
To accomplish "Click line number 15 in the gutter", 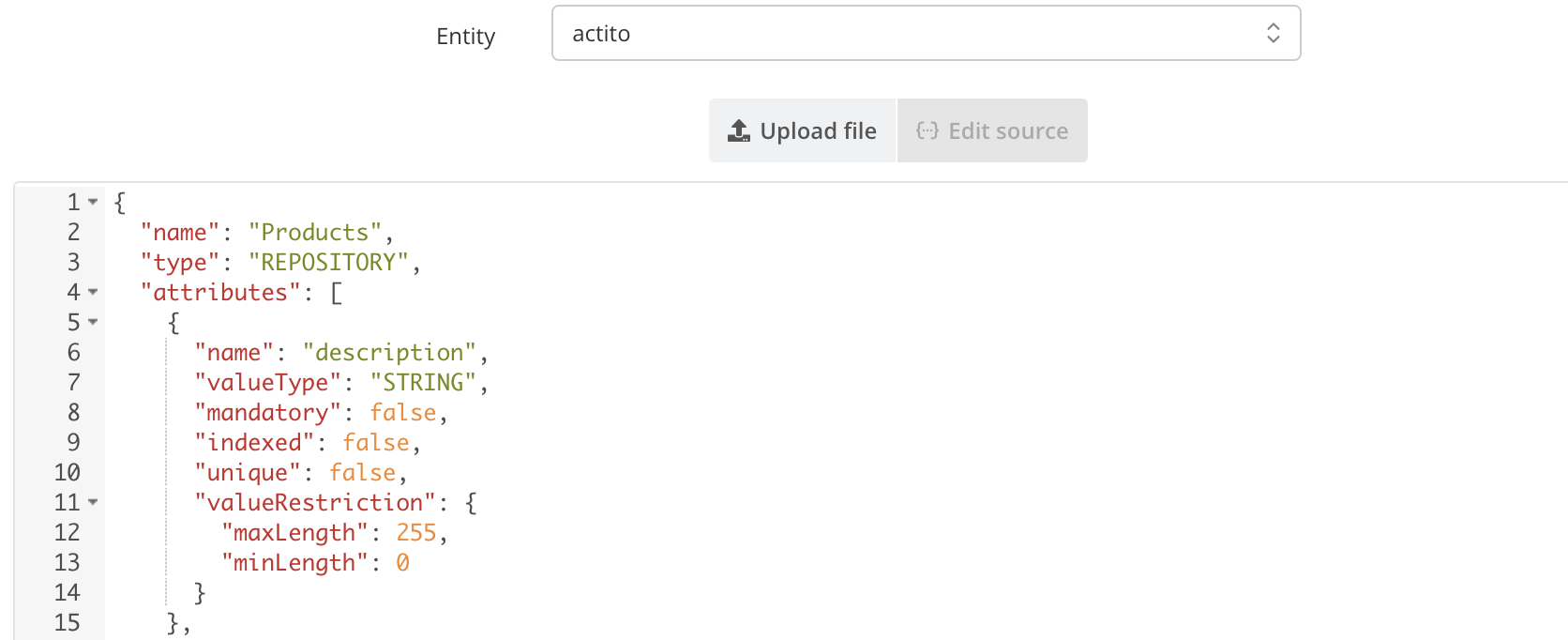I will (x=67, y=622).
